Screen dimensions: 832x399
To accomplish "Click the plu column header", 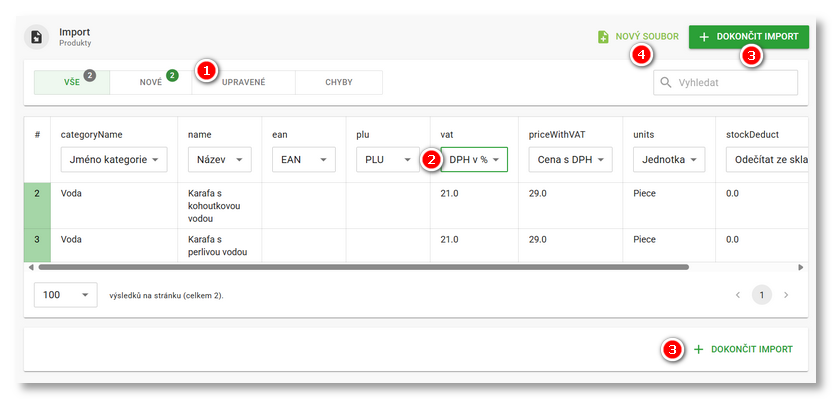I will 362,135.
